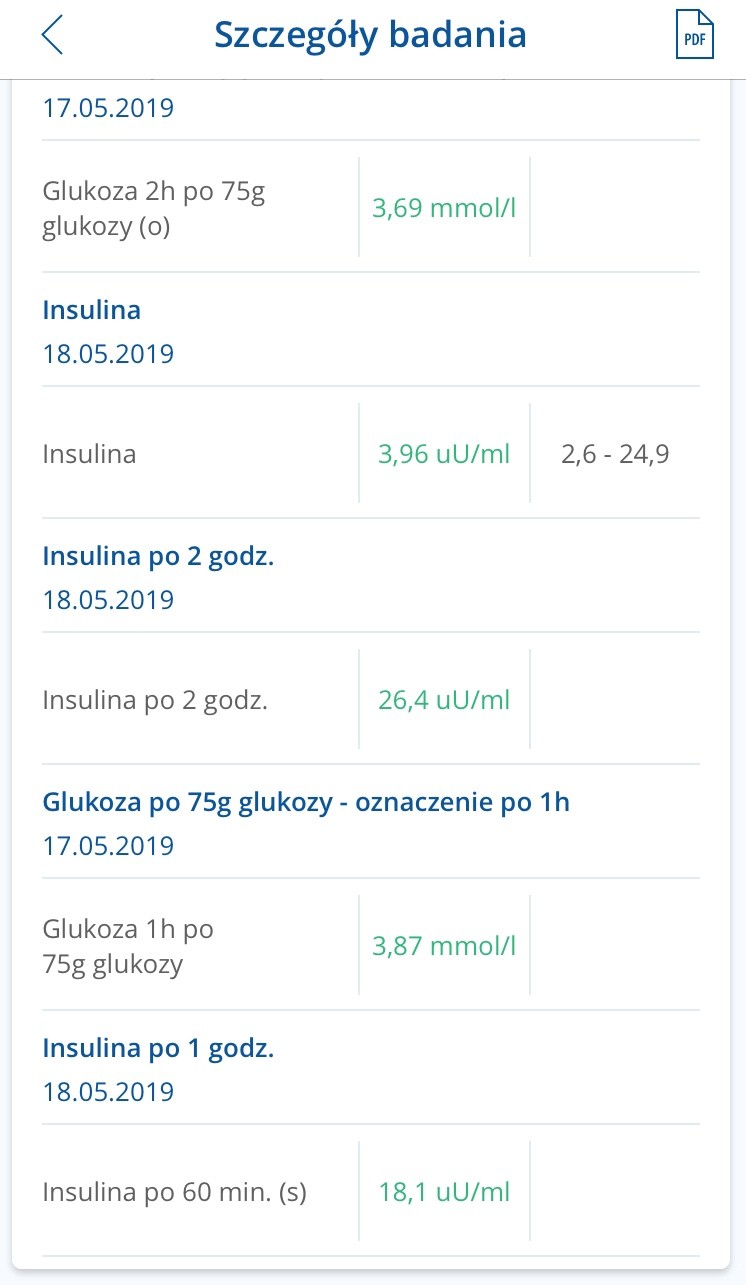746x1285 pixels.
Task: Click the date under Insulina po 1 godz.
Action: click(x=108, y=1091)
